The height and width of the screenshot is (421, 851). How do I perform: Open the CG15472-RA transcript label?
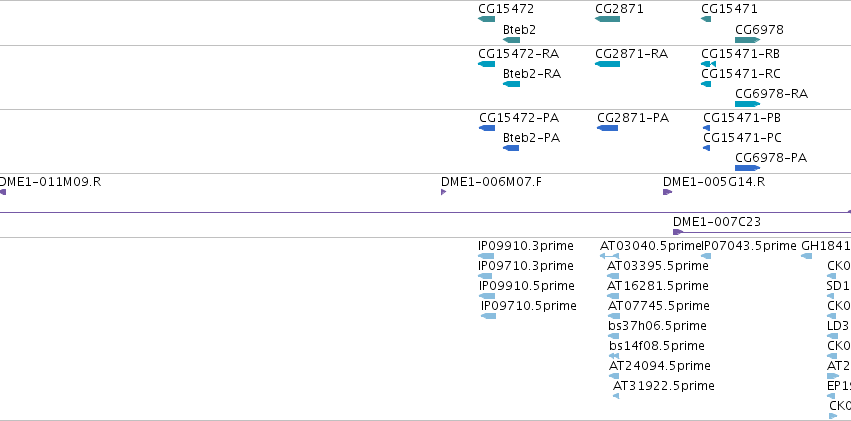(x=518, y=54)
